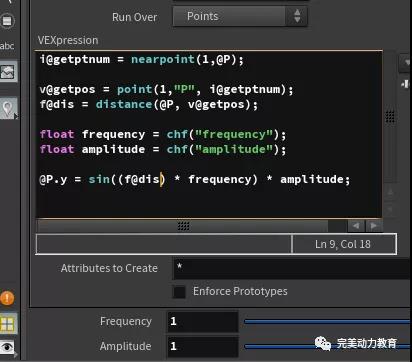The image size is (412, 362).
Task: Open the Run Over Points dropdown
Action: point(240,16)
